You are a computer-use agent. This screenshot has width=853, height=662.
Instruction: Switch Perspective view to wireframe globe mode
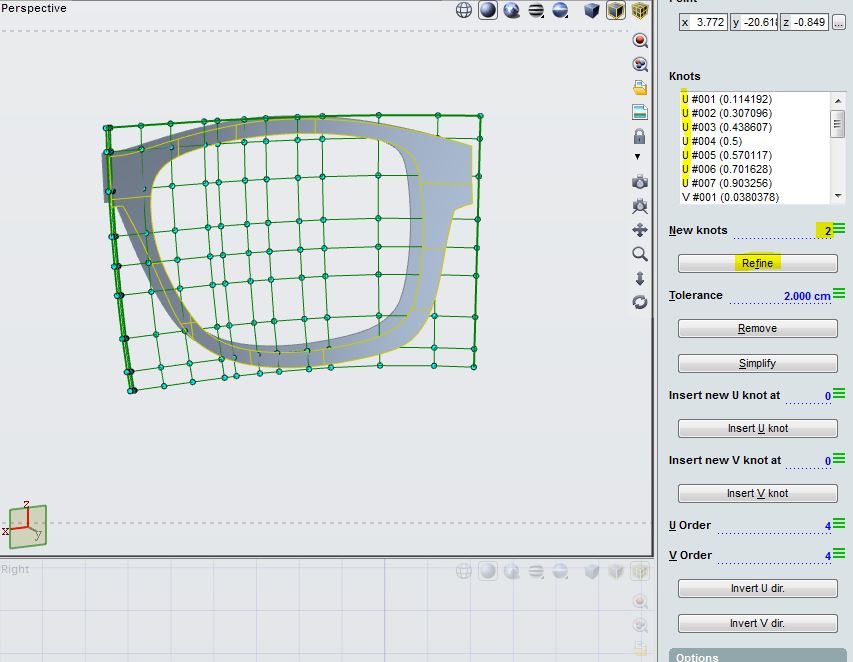(463, 10)
